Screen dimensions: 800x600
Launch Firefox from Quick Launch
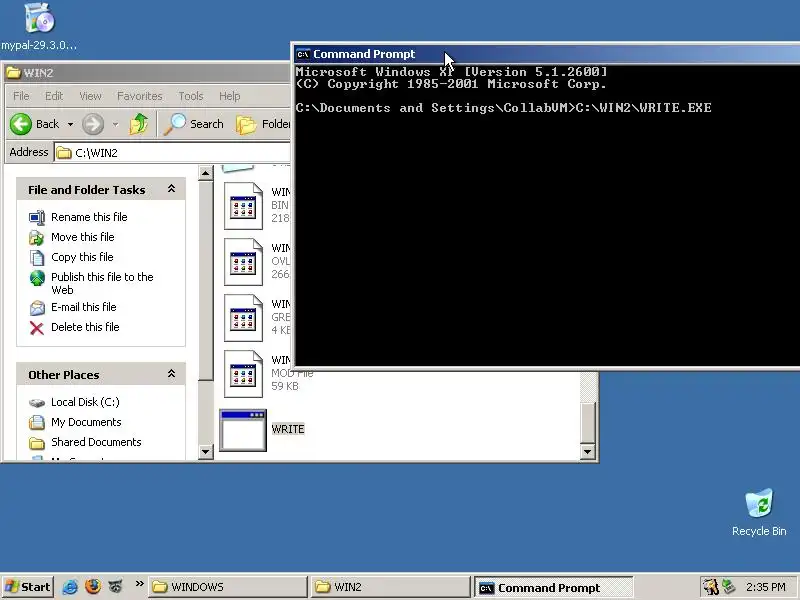point(93,586)
